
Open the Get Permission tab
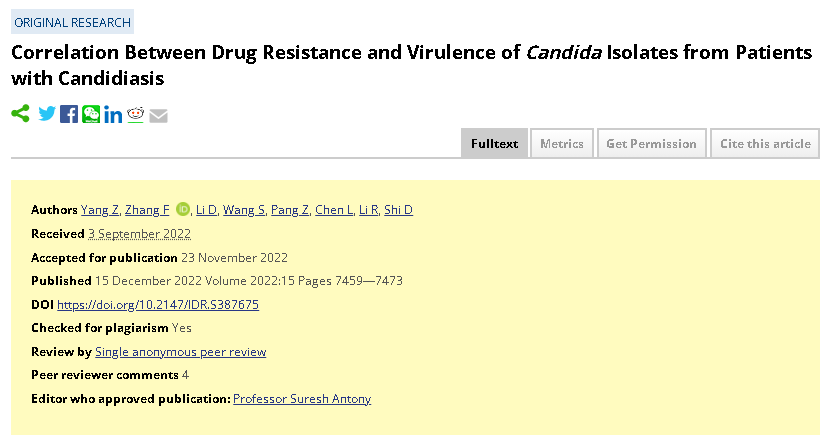(x=652, y=144)
